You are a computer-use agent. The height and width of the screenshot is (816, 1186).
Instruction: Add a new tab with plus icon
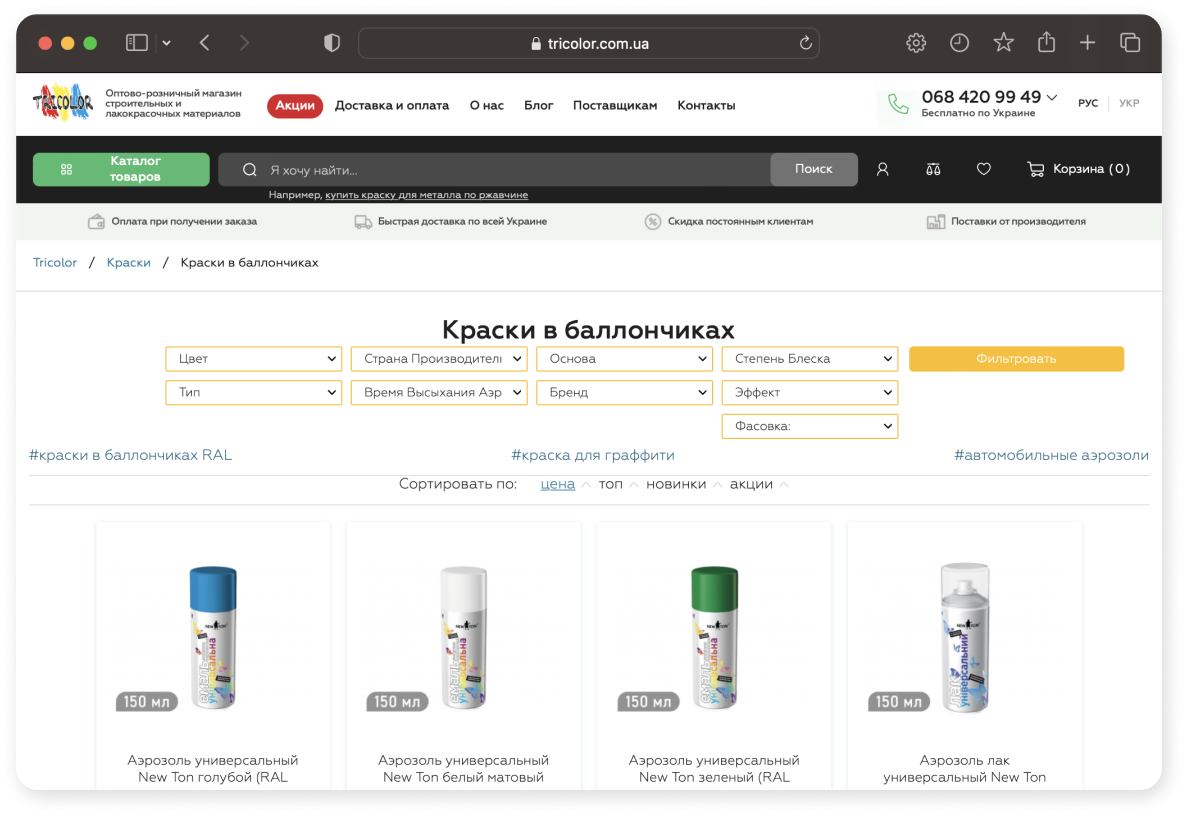1087,43
